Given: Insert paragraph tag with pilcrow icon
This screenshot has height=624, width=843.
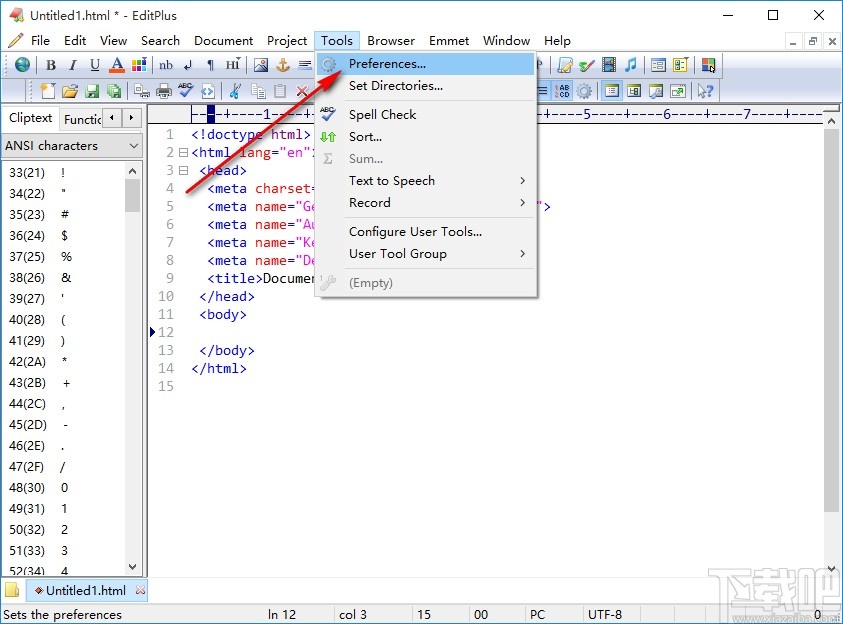Looking at the screenshot, I should (210, 65).
